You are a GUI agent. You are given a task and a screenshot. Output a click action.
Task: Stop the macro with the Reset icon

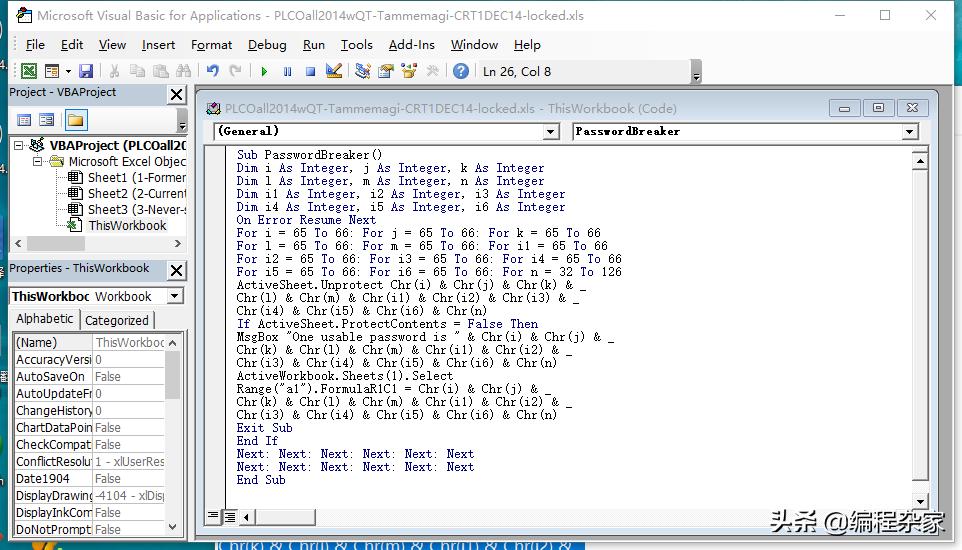pyautogui.click(x=310, y=71)
